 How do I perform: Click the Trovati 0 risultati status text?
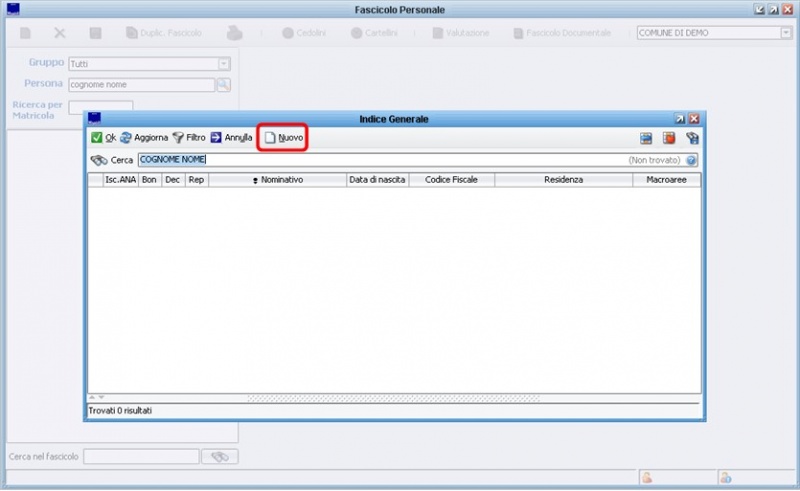120,410
